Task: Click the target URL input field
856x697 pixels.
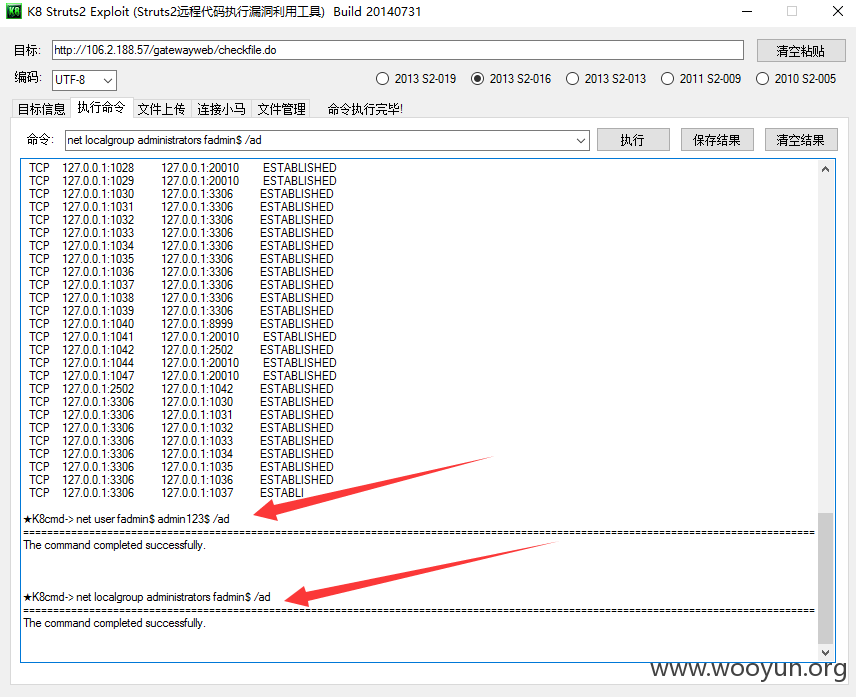Action: point(398,50)
